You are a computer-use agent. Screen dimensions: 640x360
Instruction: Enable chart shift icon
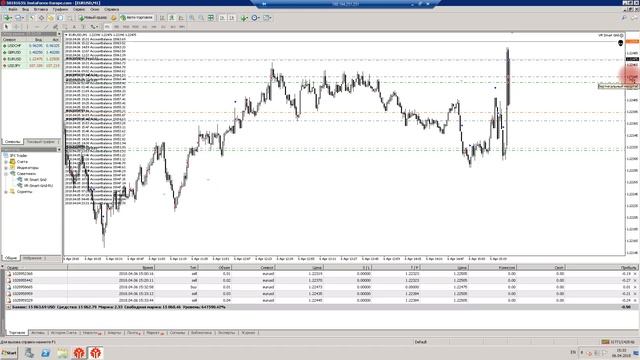click(232, 18)
